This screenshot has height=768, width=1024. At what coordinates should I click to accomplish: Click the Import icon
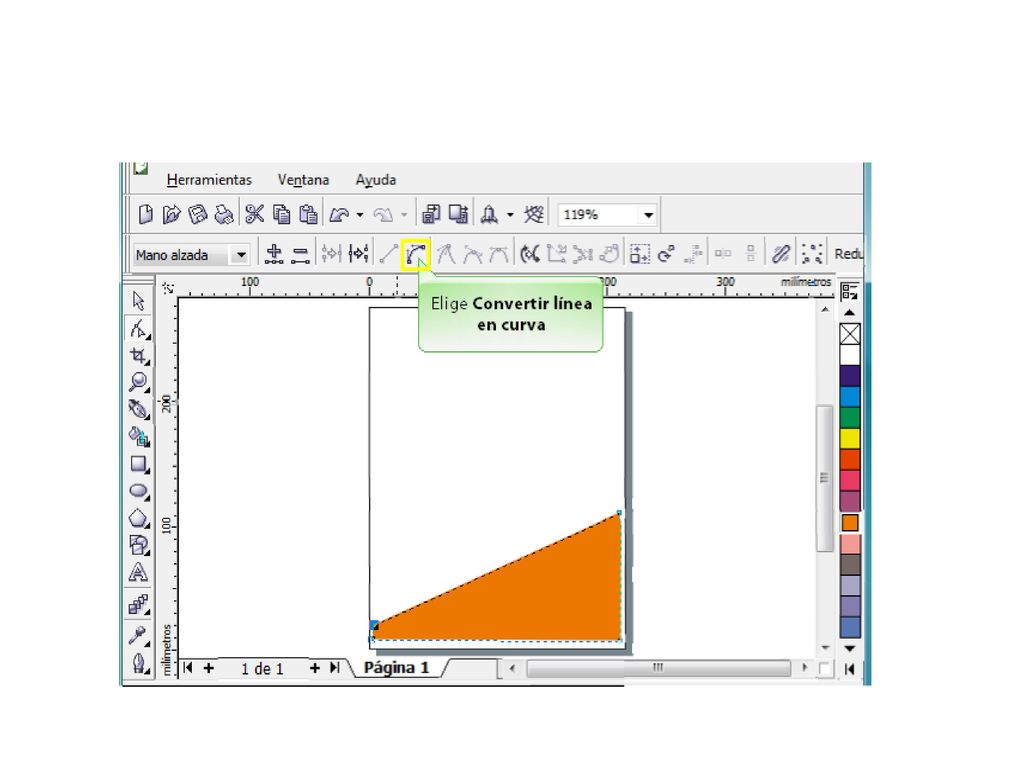point(431,214)
